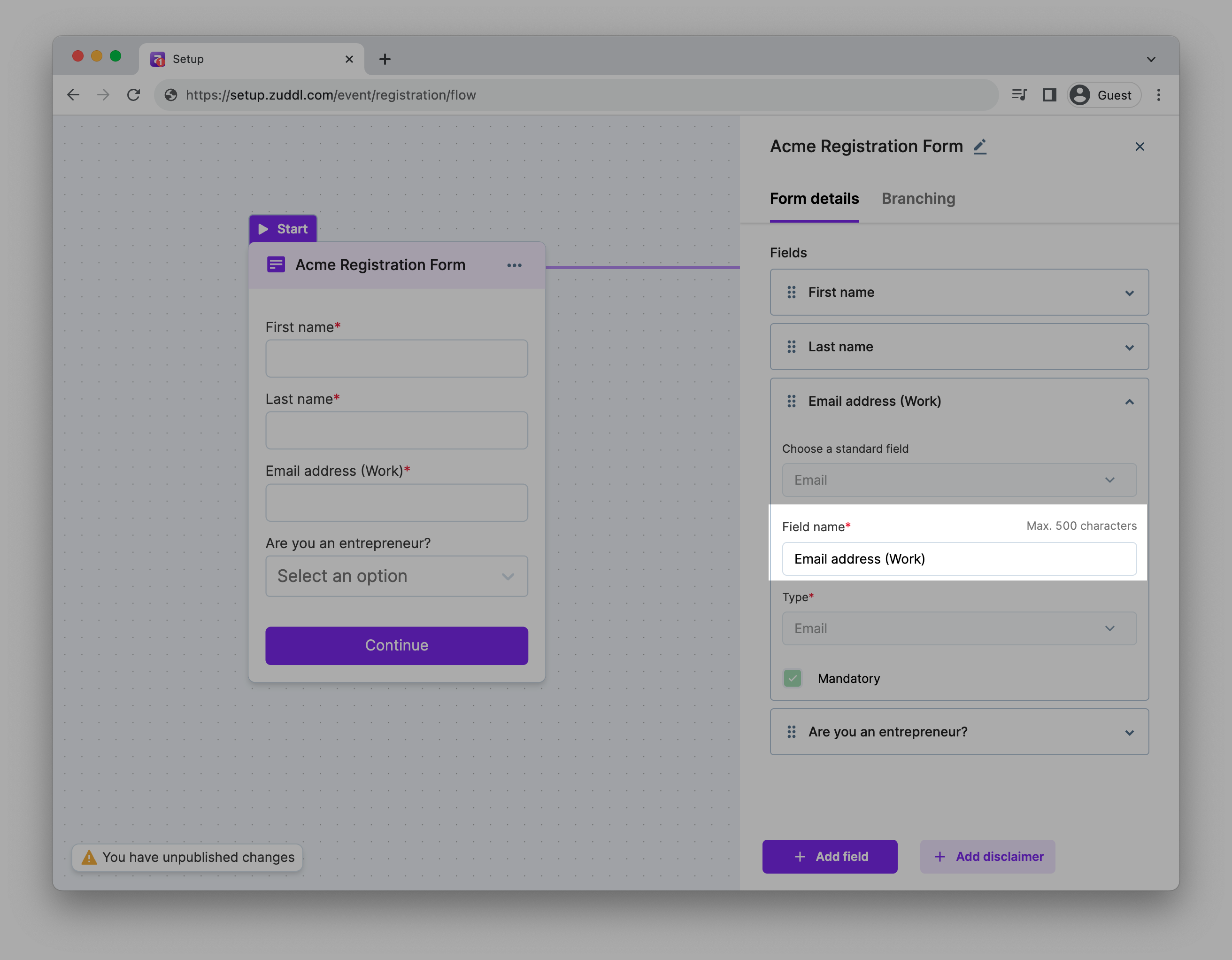
Task: Click the browser reload icon
Action: [134, 95]
